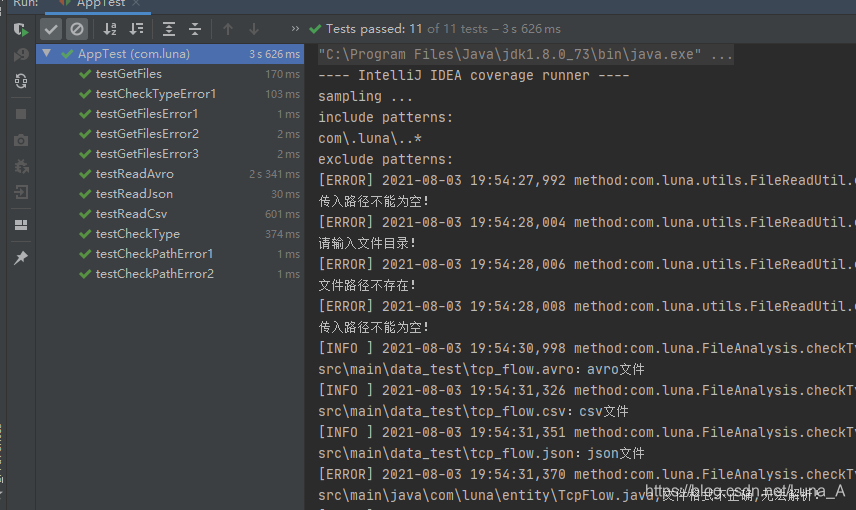
Task: Restore layout icon in sidebar
Action: click(21, 225)
